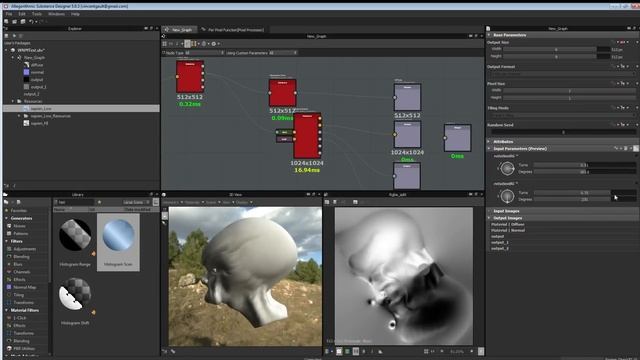Image resolution: width=640 pixels, height=360 pixels.
Task: Open the Normal Map library category
Action: (24, 287)
